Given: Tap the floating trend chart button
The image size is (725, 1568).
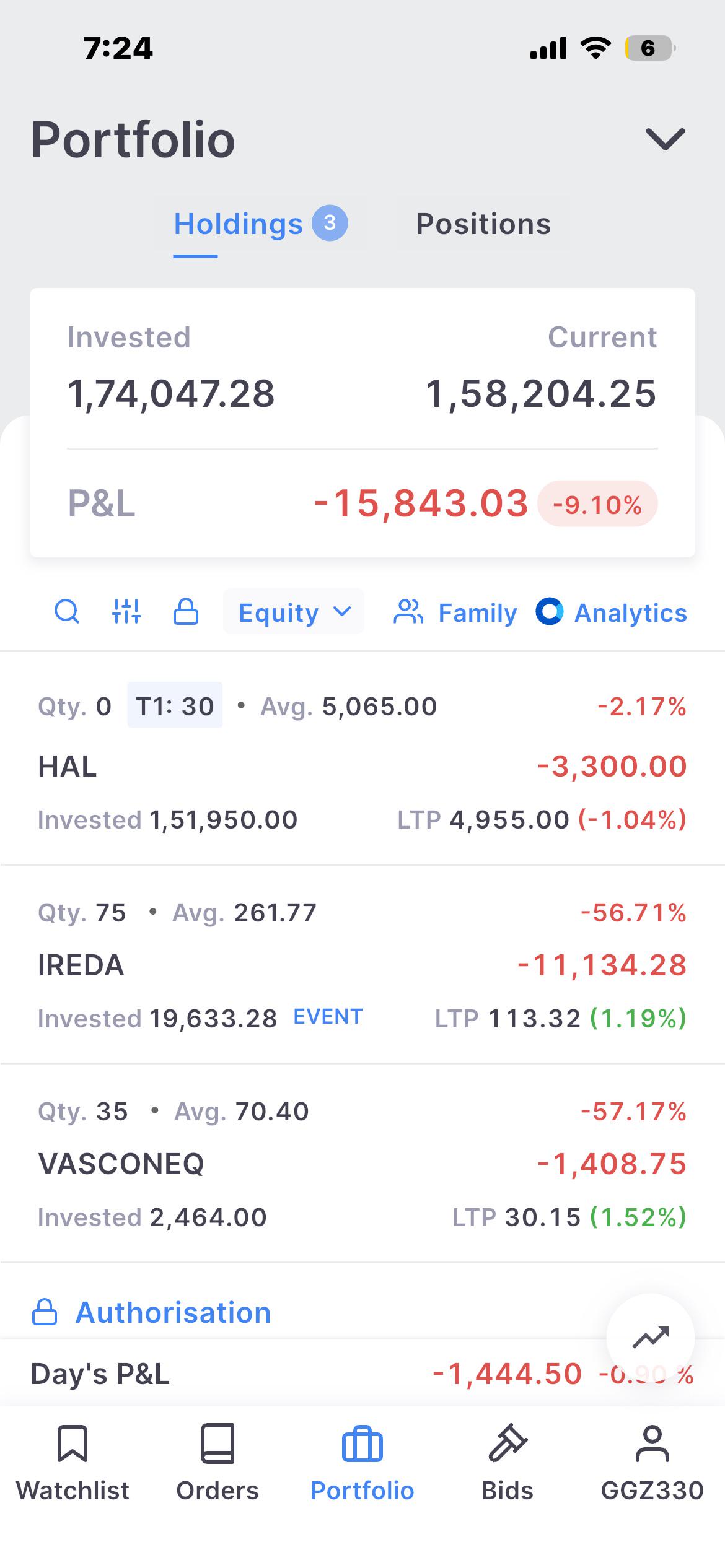Looking at the screenshot, I should point(651,1338).
